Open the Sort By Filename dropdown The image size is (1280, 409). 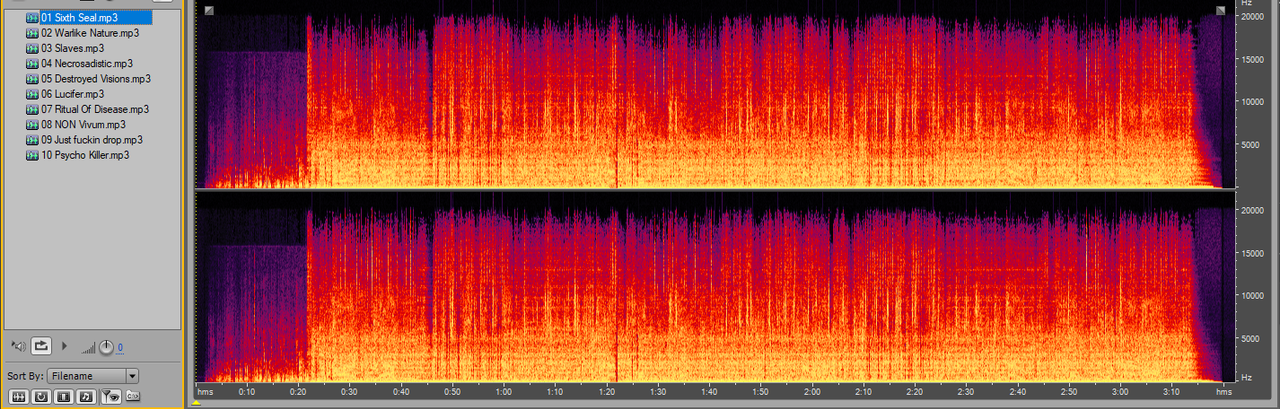pyautogui.click(x=93, y=376)
